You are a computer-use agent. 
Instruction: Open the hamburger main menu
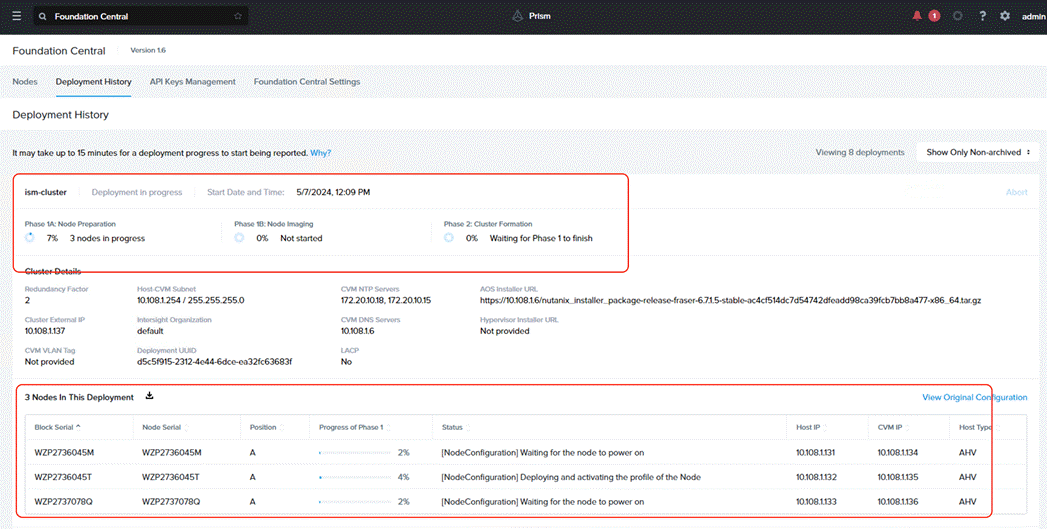point(17,16)
